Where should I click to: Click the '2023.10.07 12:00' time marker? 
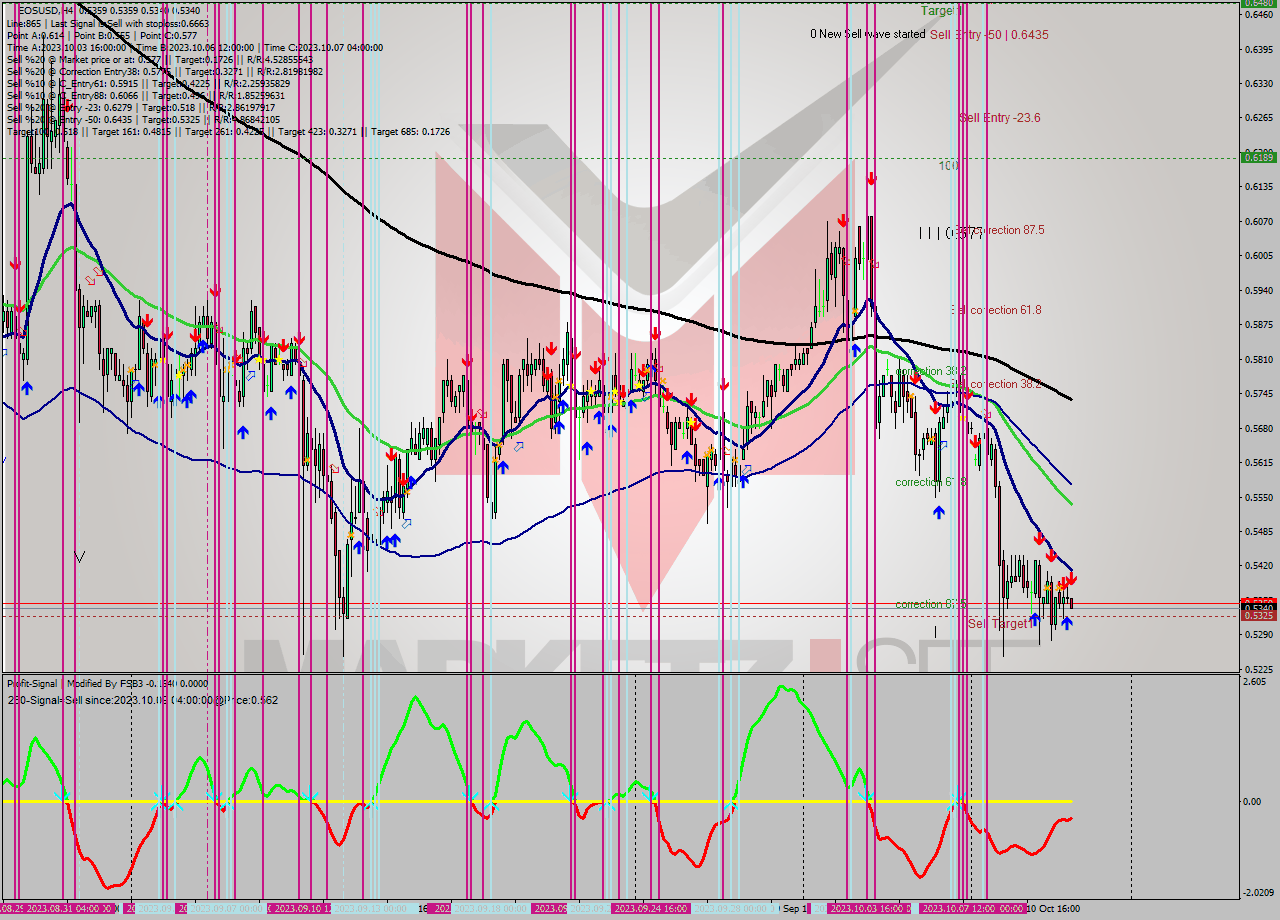pyautogui.click(x=960, y=908)
